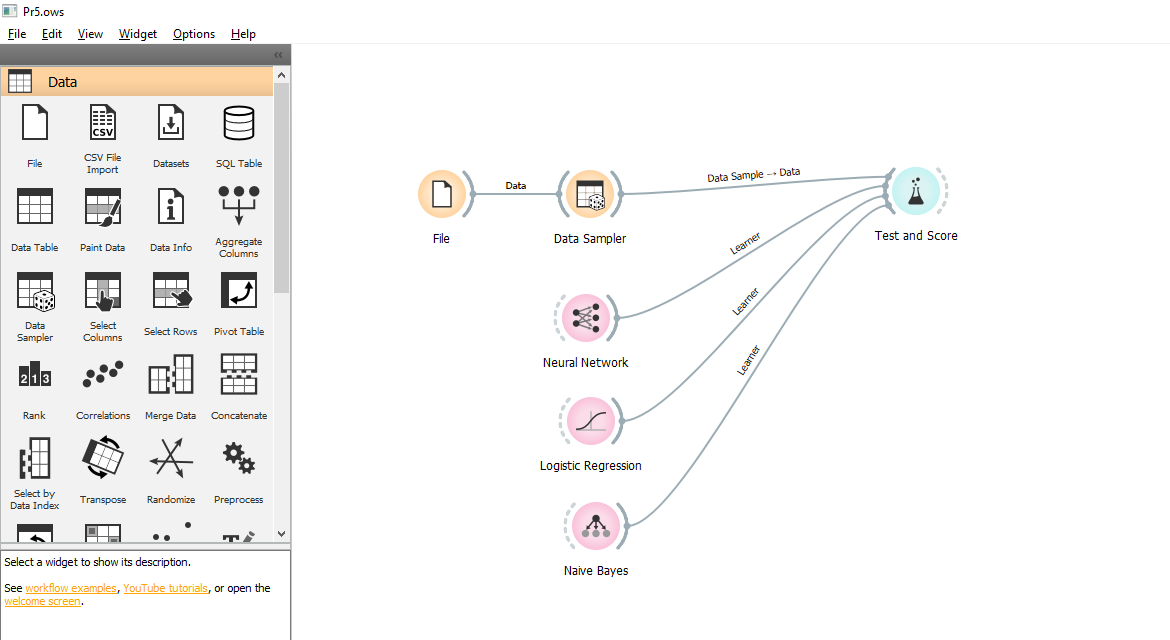
Task: Add the Preprocess widget
Action: tap(238, 458)
